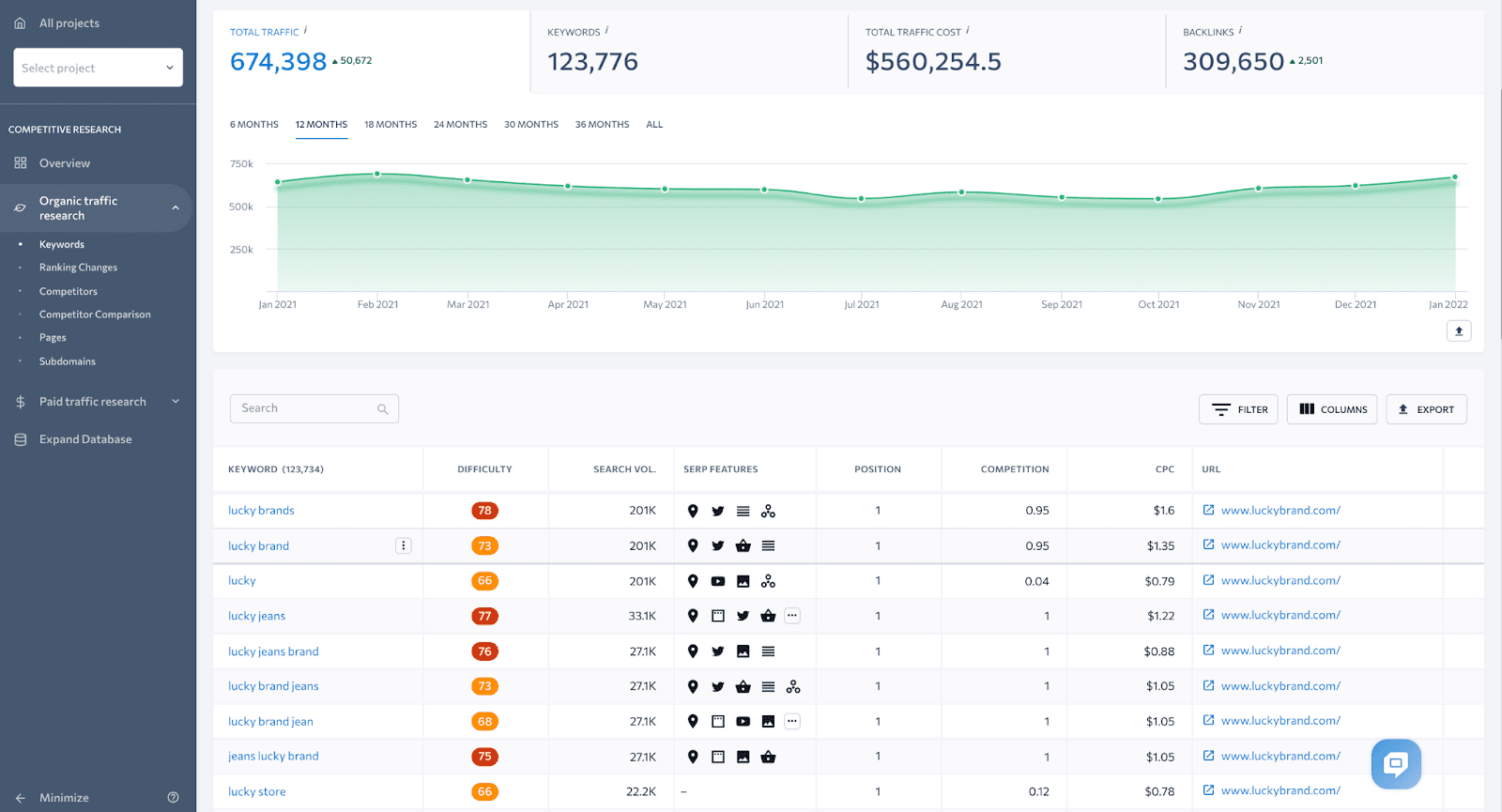Sort by SEARCH VOL. column header

(x=624, y=469)
